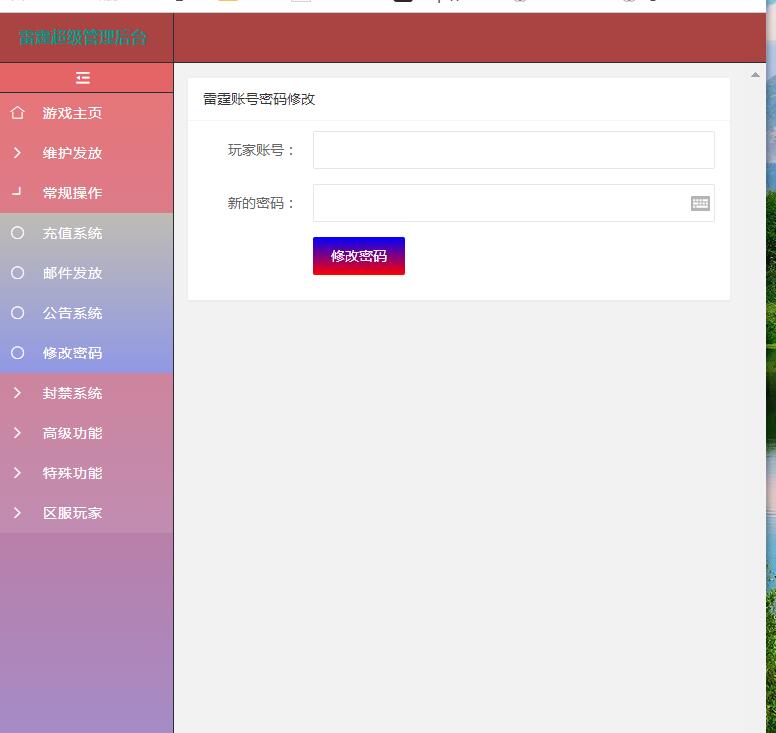This screenshot has height=733, width=776.
Task: Click the 雷霆超级管理后台 header title
Action: click(x=83, y=38)
